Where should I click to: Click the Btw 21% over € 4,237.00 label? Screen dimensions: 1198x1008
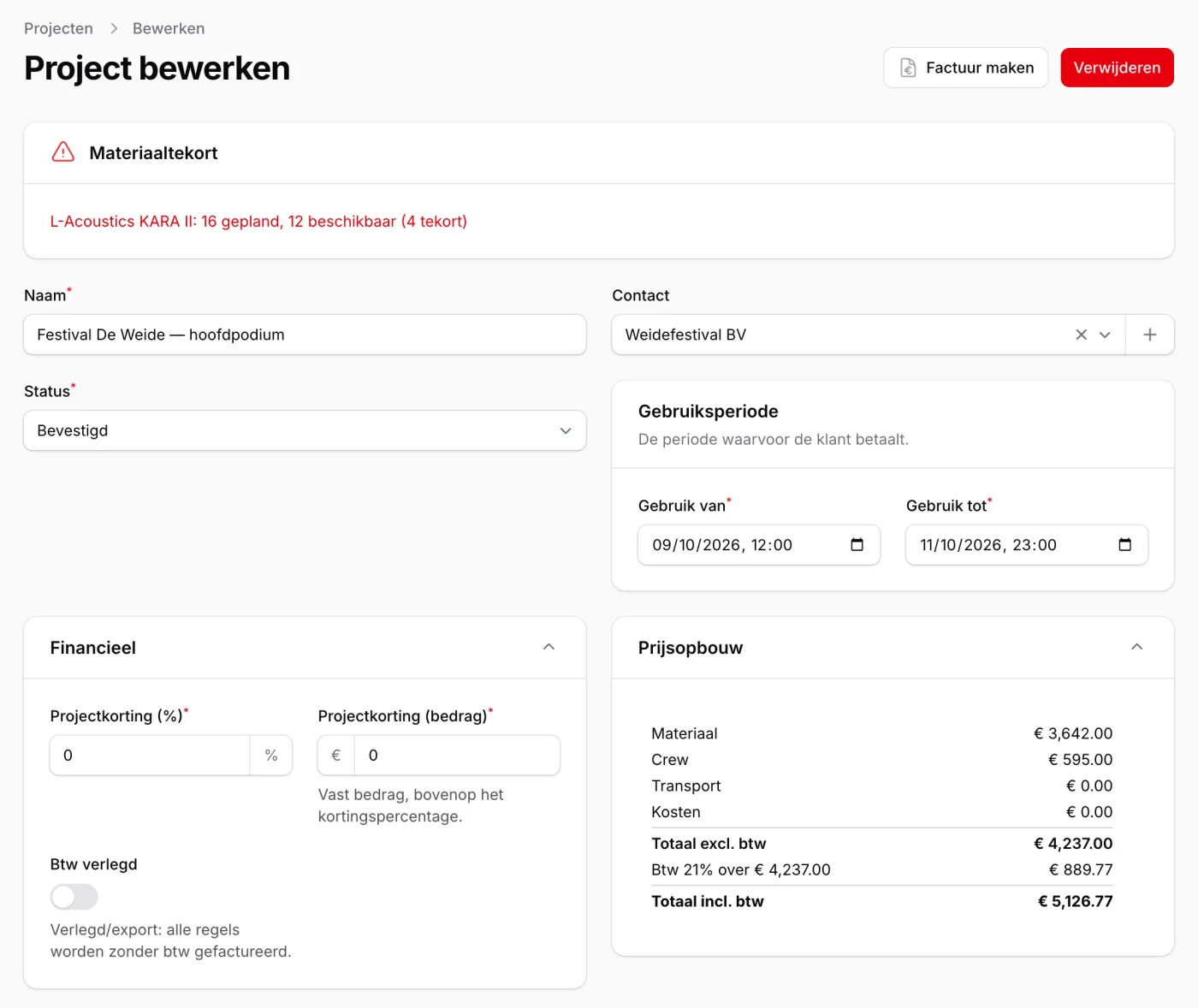[x=740, y=869]
